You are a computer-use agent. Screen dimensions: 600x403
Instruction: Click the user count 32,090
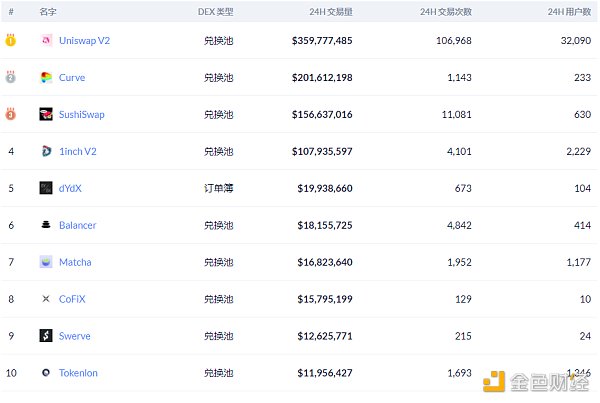(576, 41)
